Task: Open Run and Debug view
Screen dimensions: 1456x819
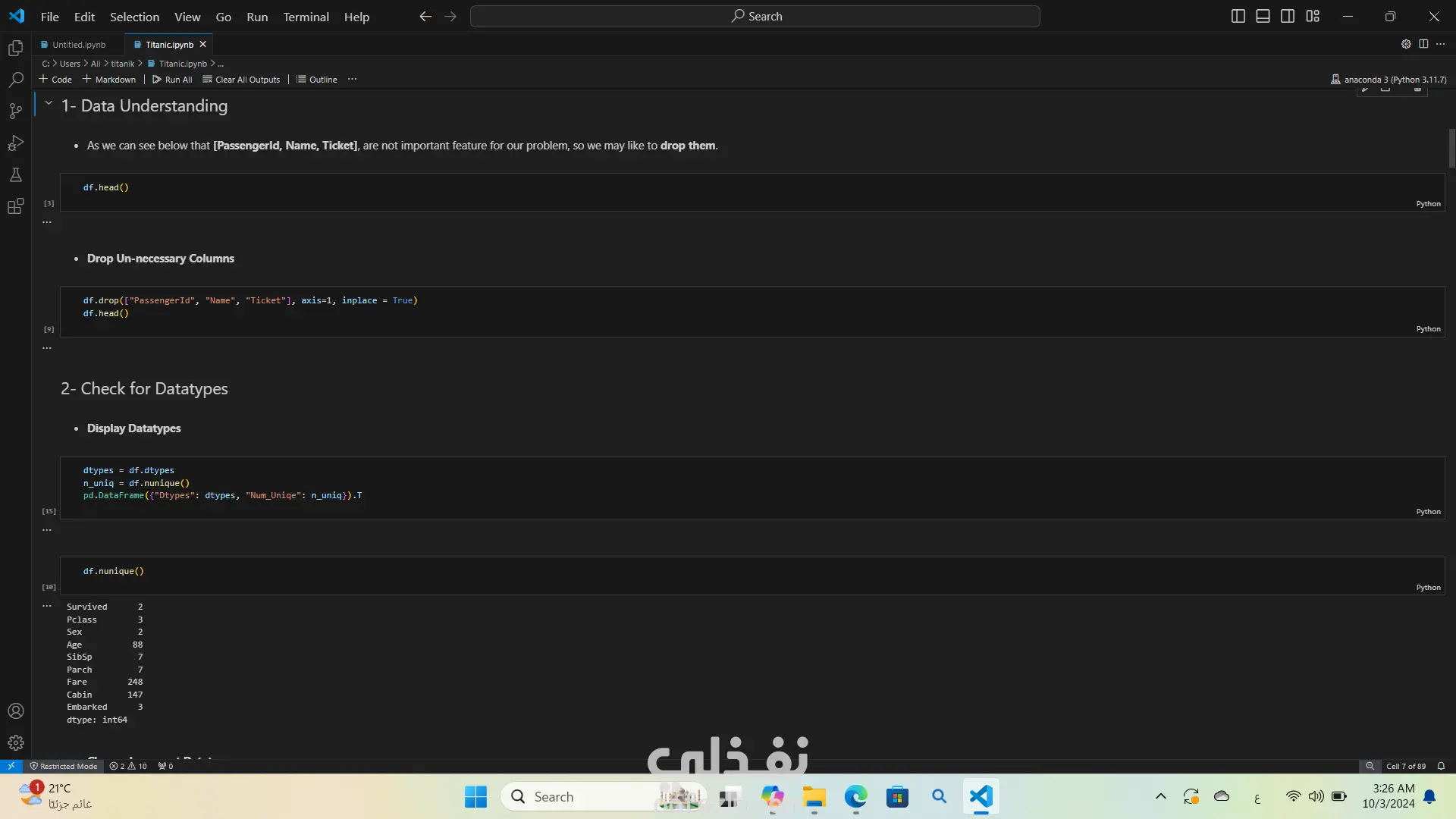Action: (15, 143)
